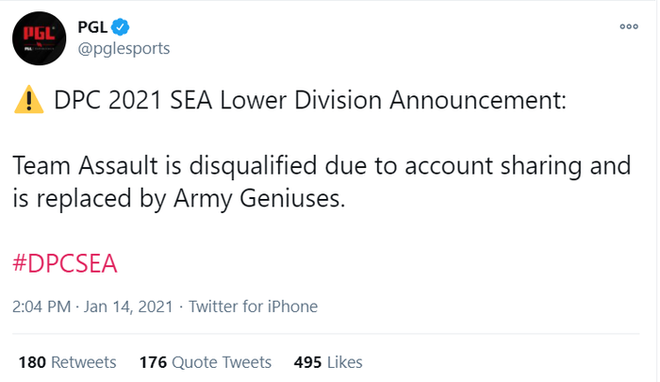View the 180 Retweets list
The height and width of the screenshot is (382, 660).
[67, 362]
